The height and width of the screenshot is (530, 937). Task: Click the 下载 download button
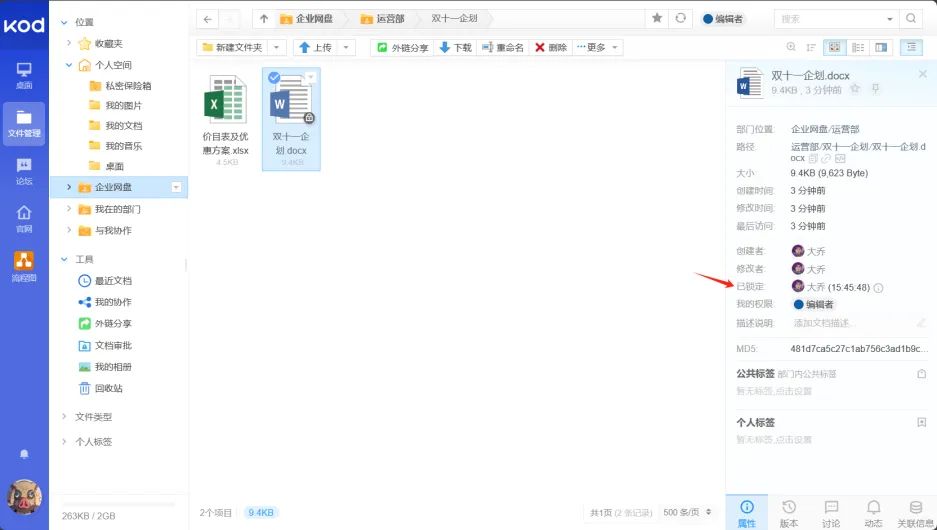[x=455, y=47]
